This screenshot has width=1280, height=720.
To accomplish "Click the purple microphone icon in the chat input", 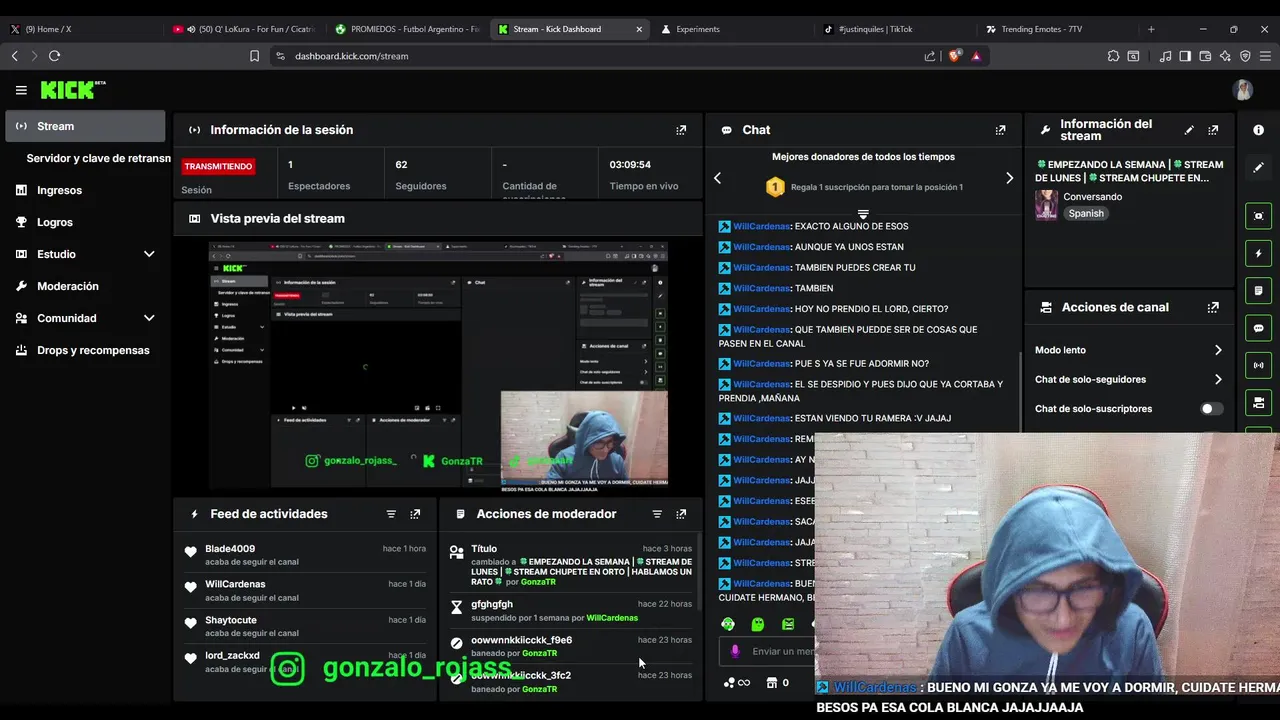I will pyautogui.click(x=735, y=651).
